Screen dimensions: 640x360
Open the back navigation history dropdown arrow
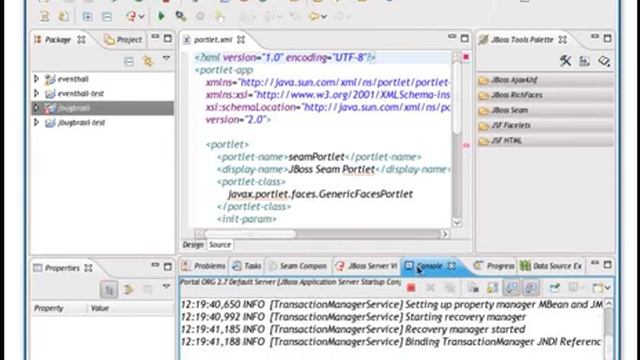(324, 17)
